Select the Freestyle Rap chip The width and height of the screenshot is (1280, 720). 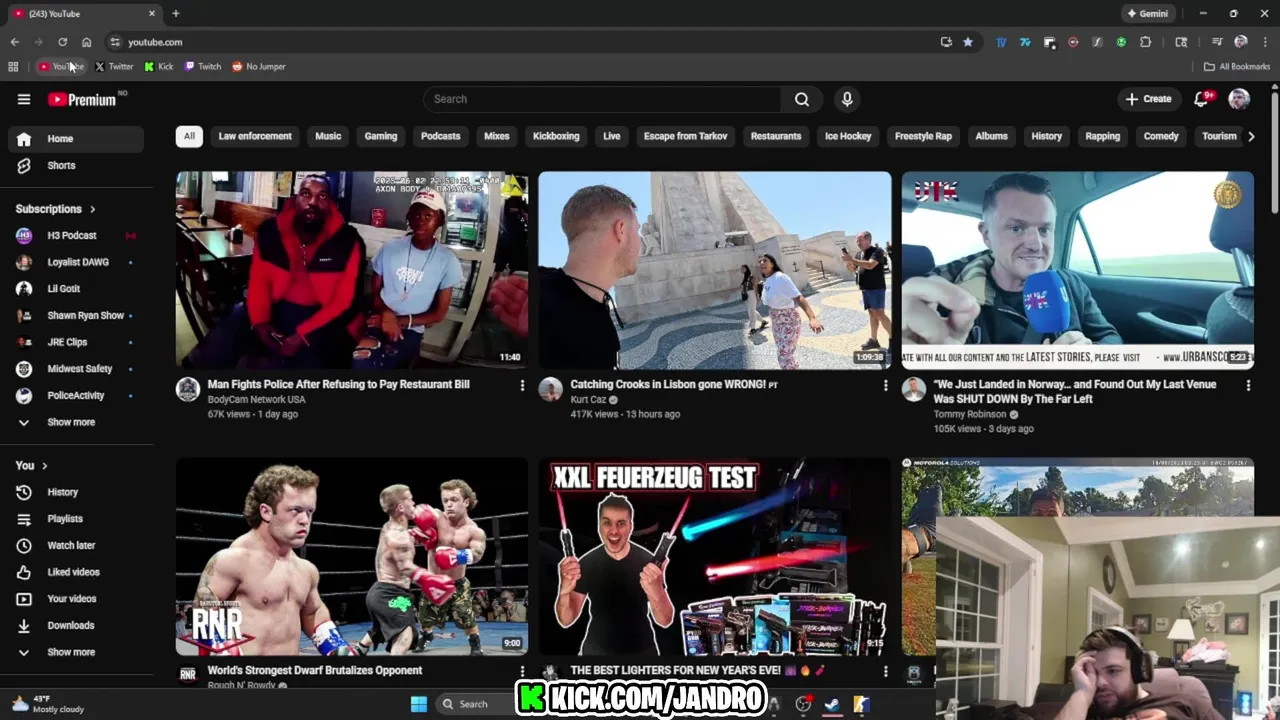click(x=923, y=136)
